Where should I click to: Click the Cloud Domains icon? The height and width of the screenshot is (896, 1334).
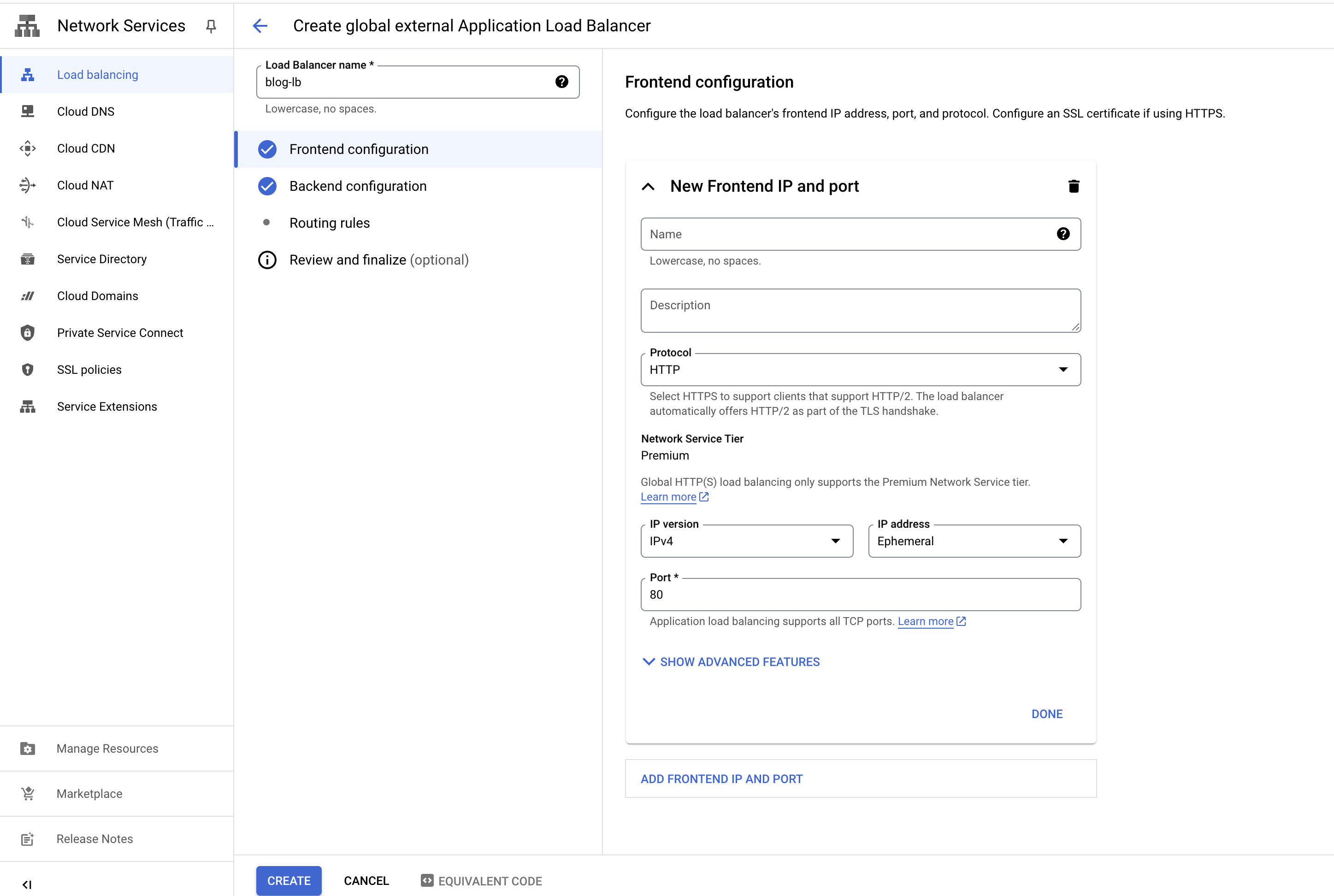tap(28, 296)
